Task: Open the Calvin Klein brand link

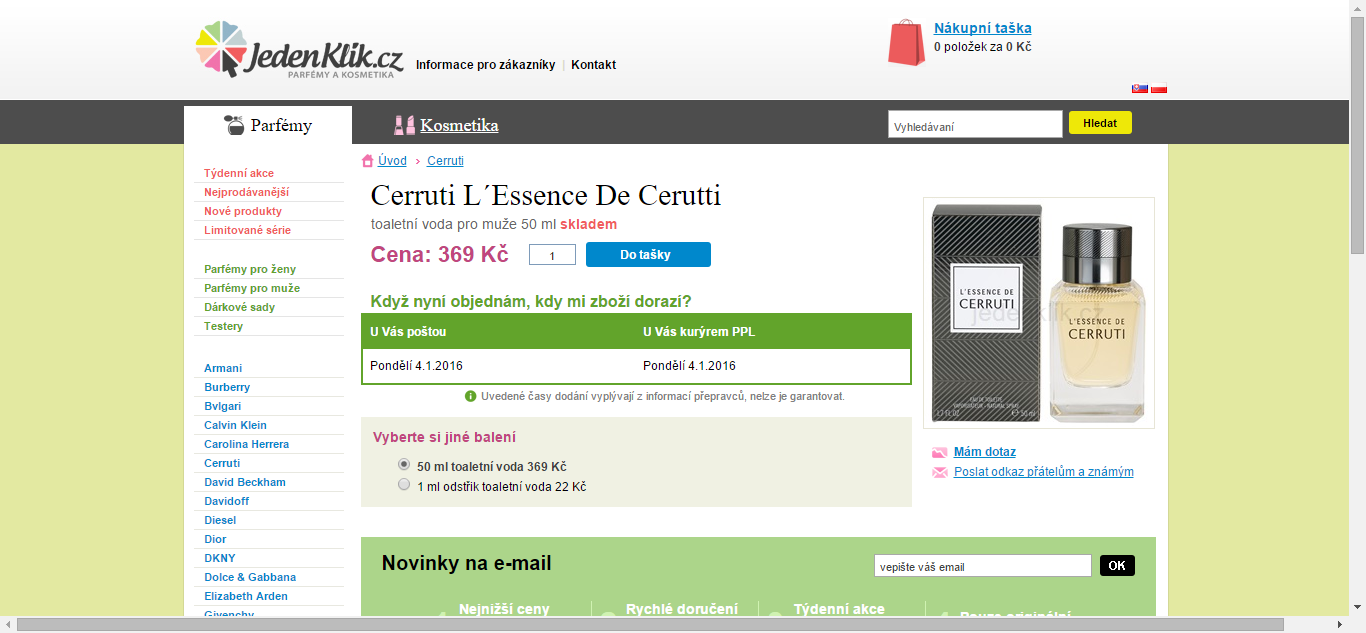Action: pyautogui.click(x=235, y=425)
